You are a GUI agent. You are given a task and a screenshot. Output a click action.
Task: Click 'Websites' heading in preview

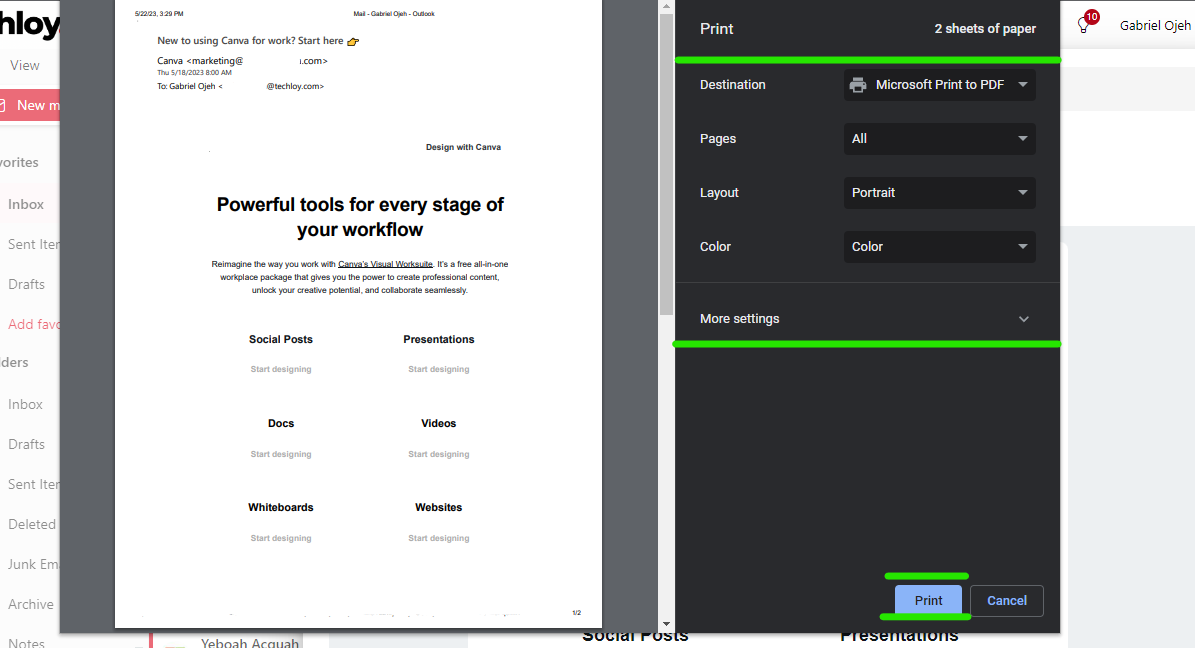(x=438, y=507)
